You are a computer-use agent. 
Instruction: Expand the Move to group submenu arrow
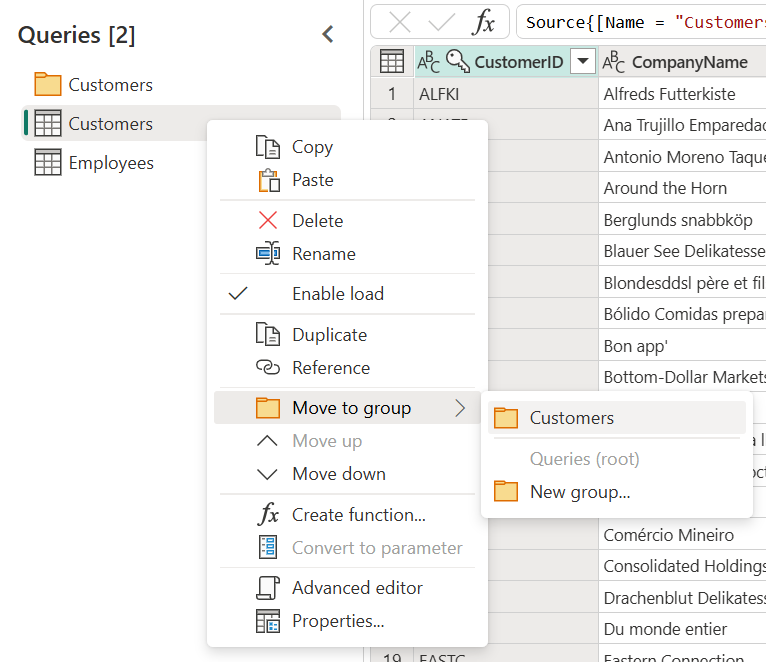click(x=460, y=407)
